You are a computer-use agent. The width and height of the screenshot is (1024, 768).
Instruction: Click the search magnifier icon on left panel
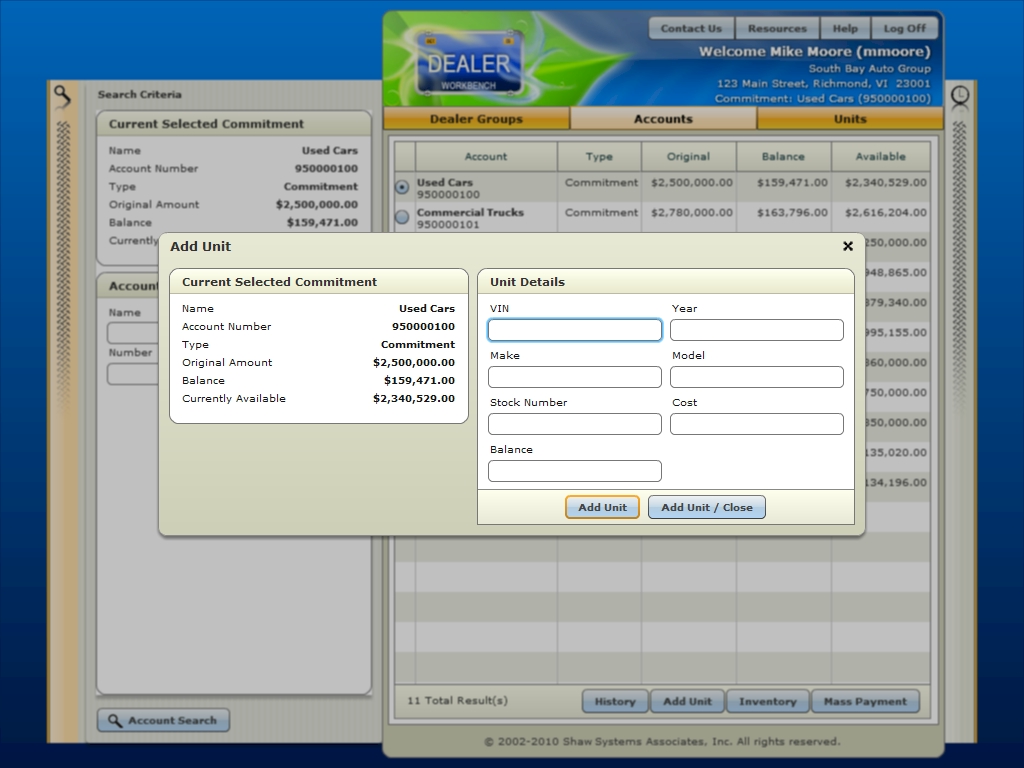pos(62,97)
